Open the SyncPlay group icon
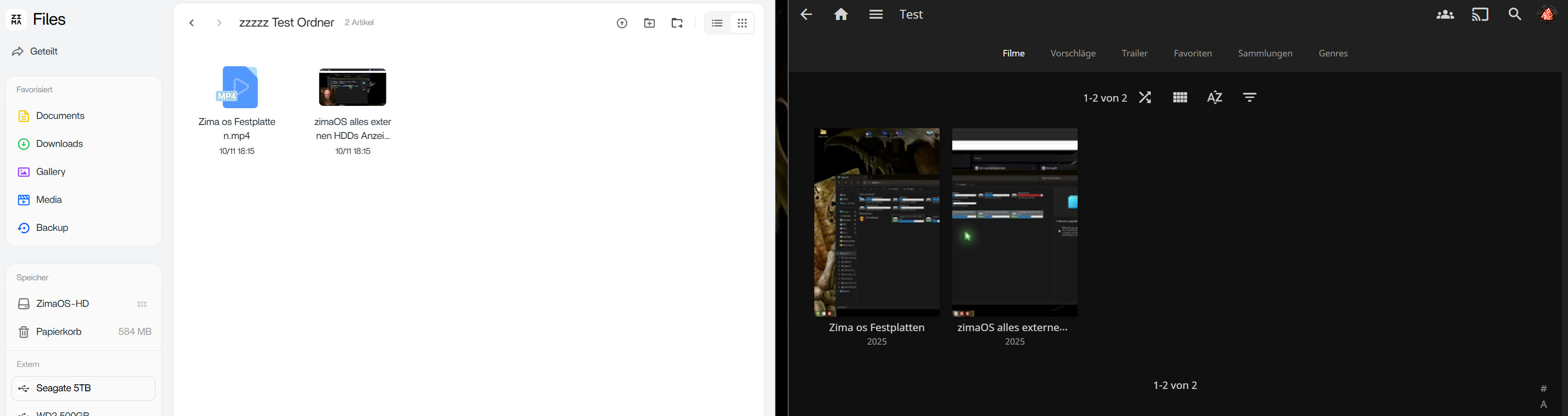This screenshot has height=416, width=1568. pyautogui.click(x=1445, y=14)
